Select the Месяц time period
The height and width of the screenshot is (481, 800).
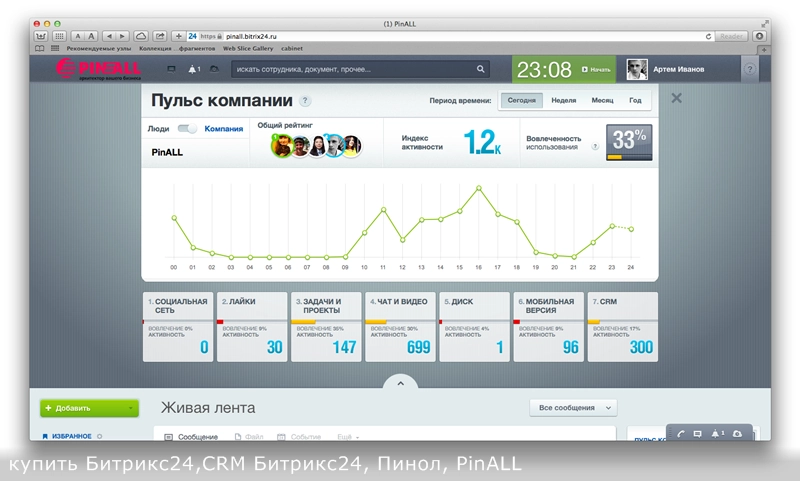click(x=602, y=100)
